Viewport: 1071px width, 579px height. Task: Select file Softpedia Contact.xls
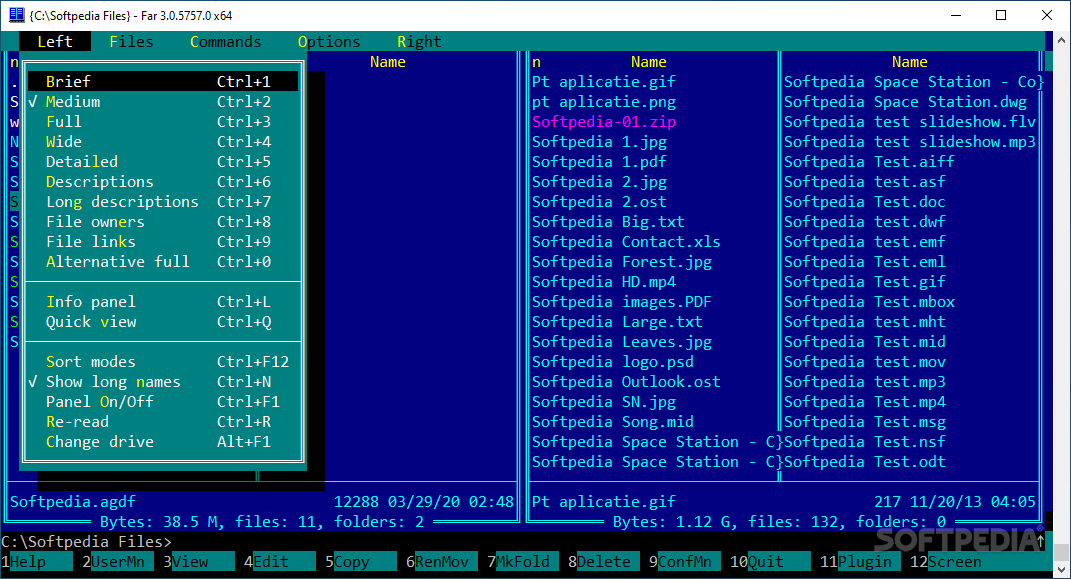626,242
